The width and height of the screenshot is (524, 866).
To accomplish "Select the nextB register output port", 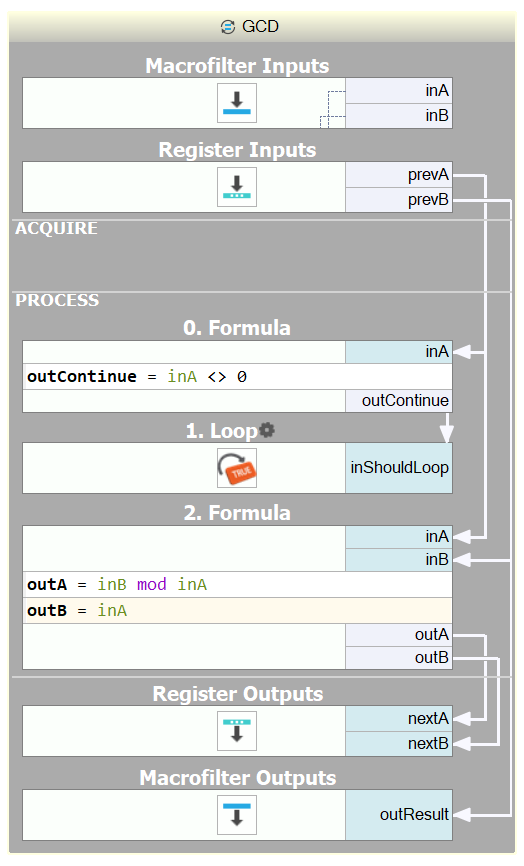I will [399, 743].
